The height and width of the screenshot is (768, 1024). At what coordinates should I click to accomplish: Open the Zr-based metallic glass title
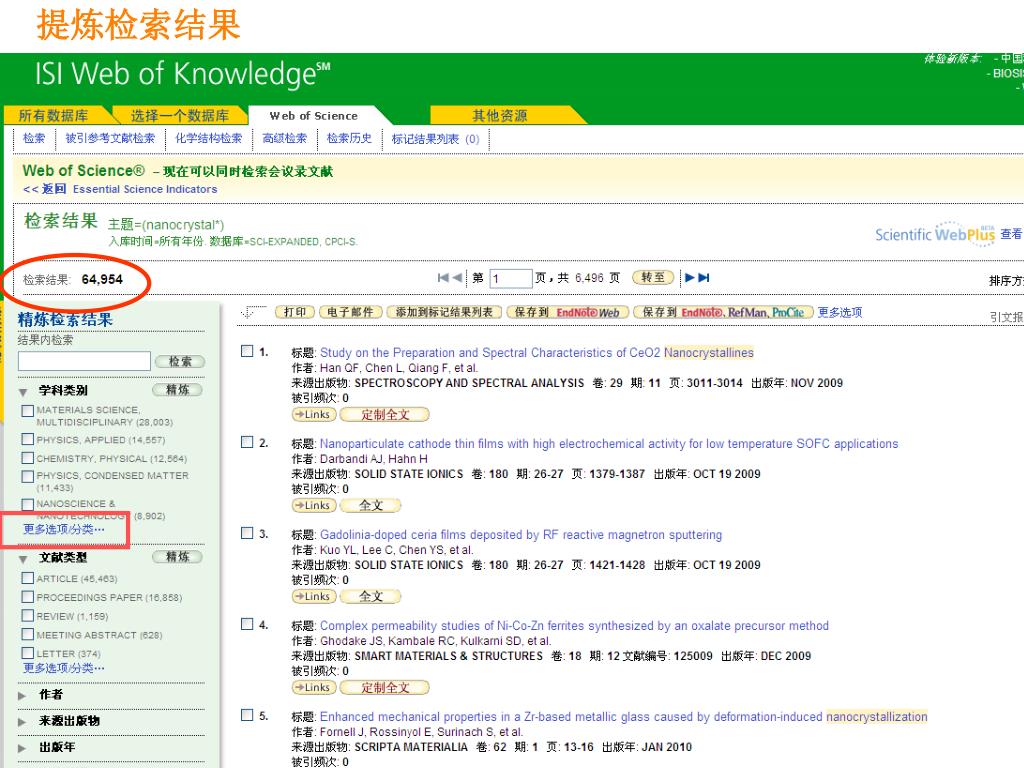point(624,717)
